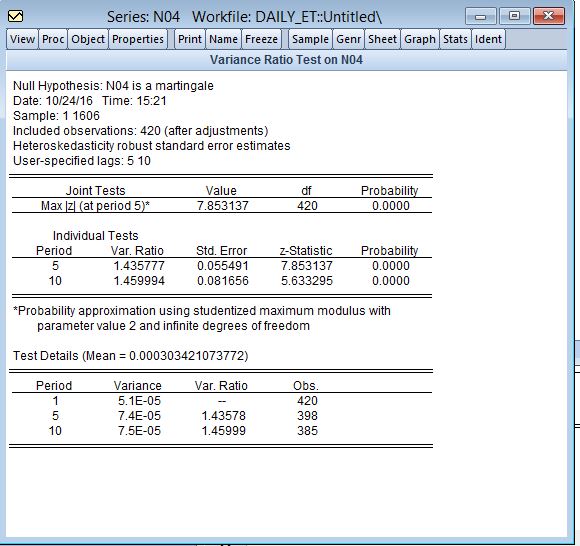Open the Proc menu

point(53,39)
